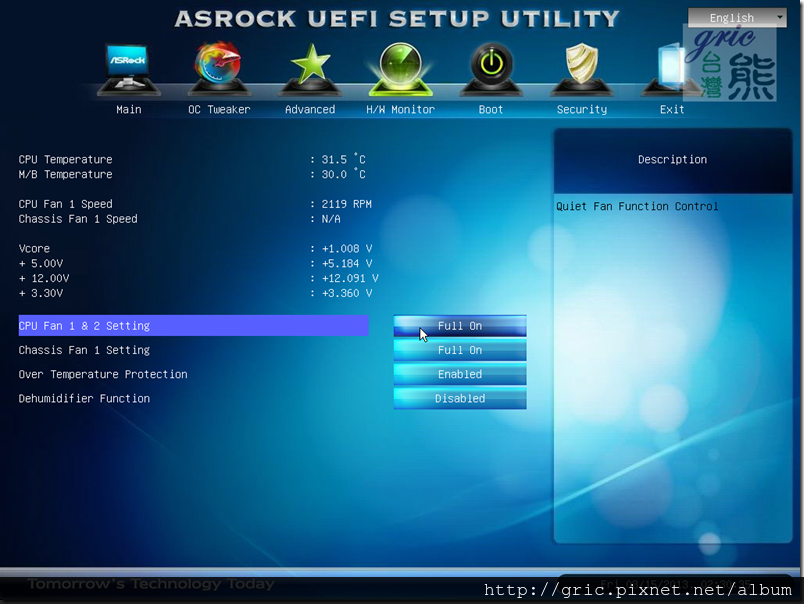804x604 pixels.
Task: Switch to the Main tab label
Action: coord(129,109)
